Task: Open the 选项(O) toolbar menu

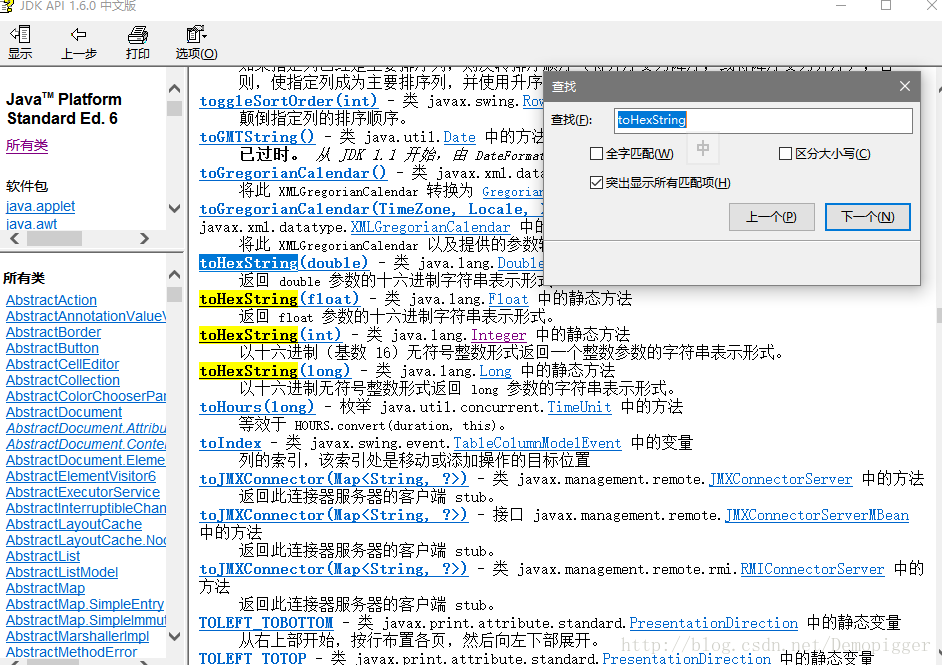Action: pos(196,42)
